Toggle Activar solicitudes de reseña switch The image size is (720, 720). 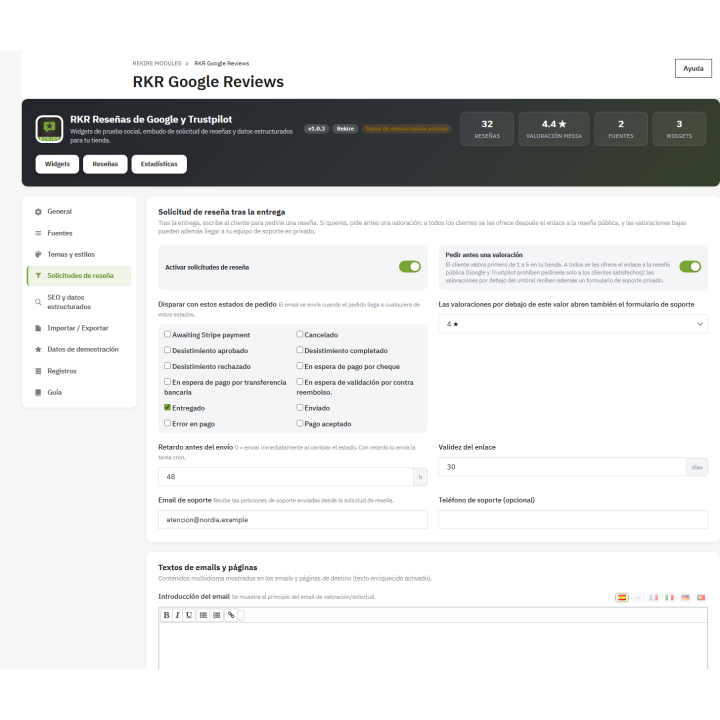point(410,267)
